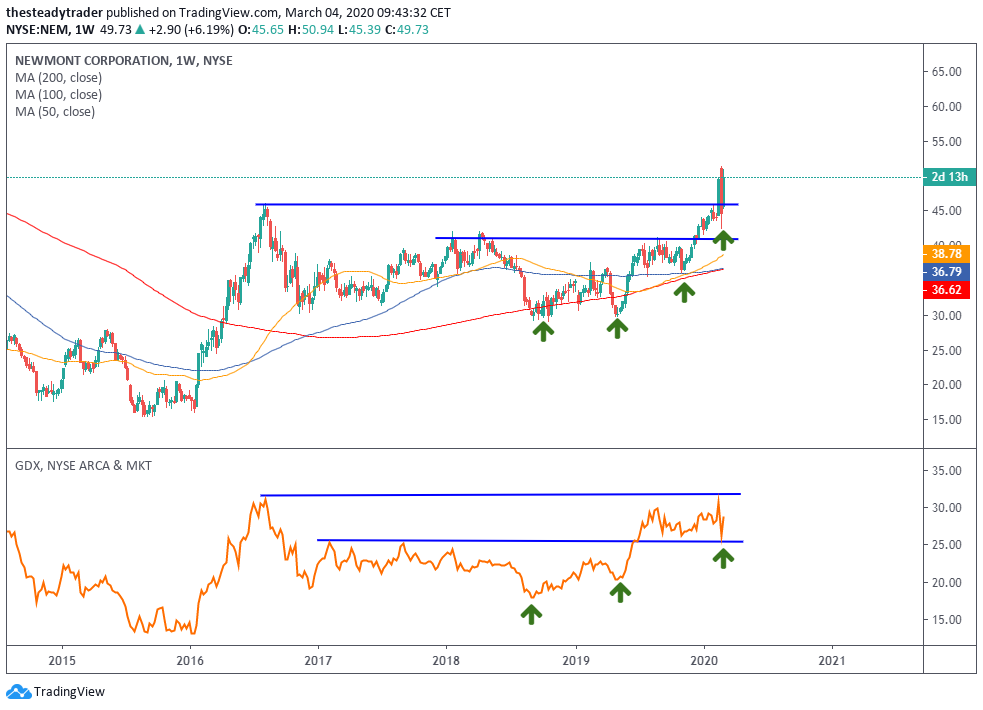Open the GDX, NYSE ARCA & MKT legend

pyautogui.click(x=83, y=465)
